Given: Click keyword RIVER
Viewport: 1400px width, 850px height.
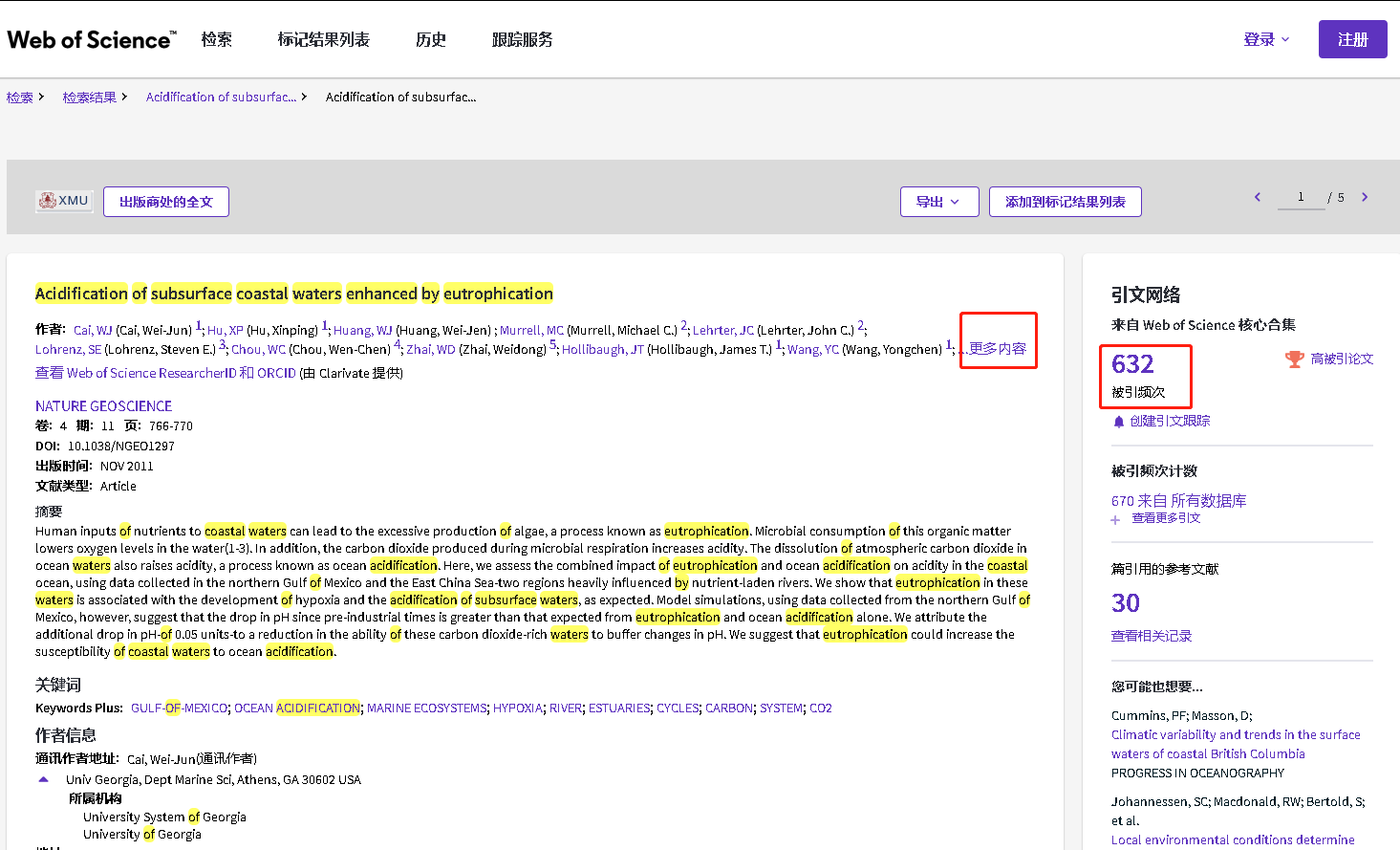Looking at the screenshot, I should pos(566,708).
